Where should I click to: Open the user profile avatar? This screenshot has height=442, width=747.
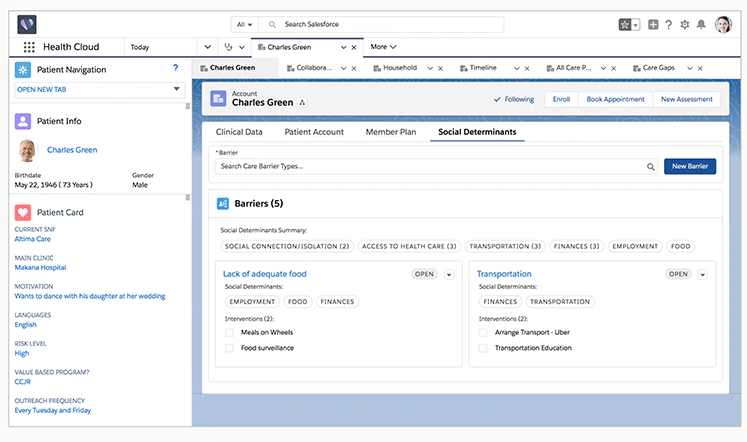723,24
